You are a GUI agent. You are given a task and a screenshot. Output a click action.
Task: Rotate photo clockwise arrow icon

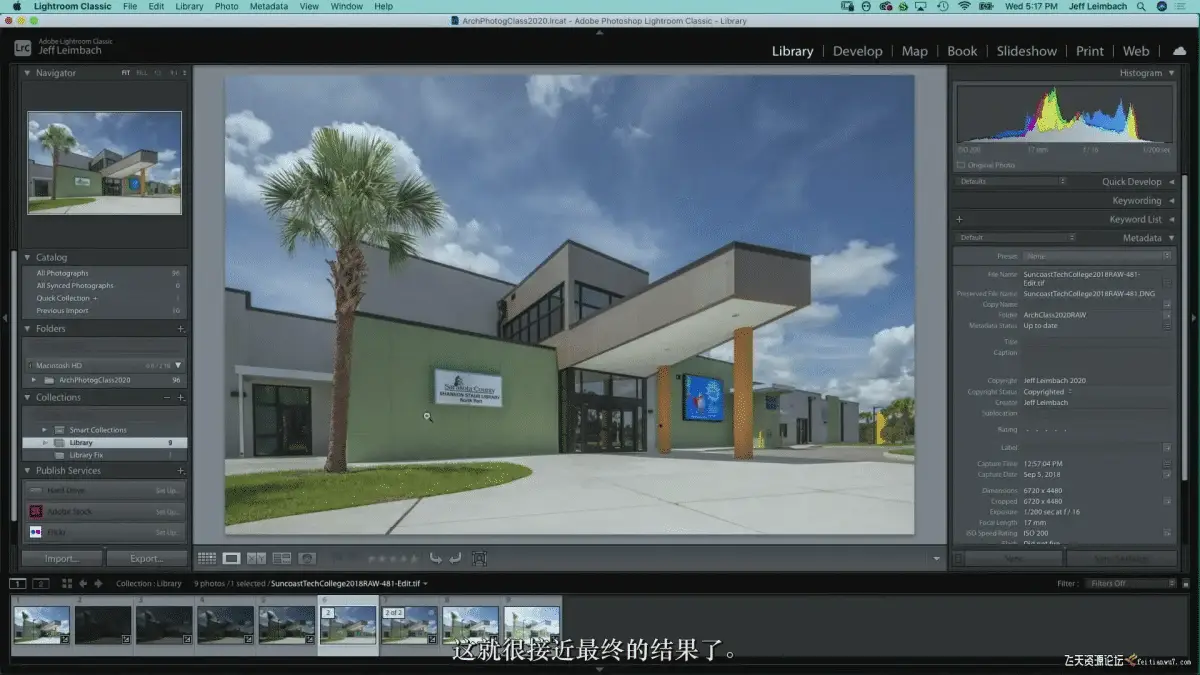click(x=455, y=558)
